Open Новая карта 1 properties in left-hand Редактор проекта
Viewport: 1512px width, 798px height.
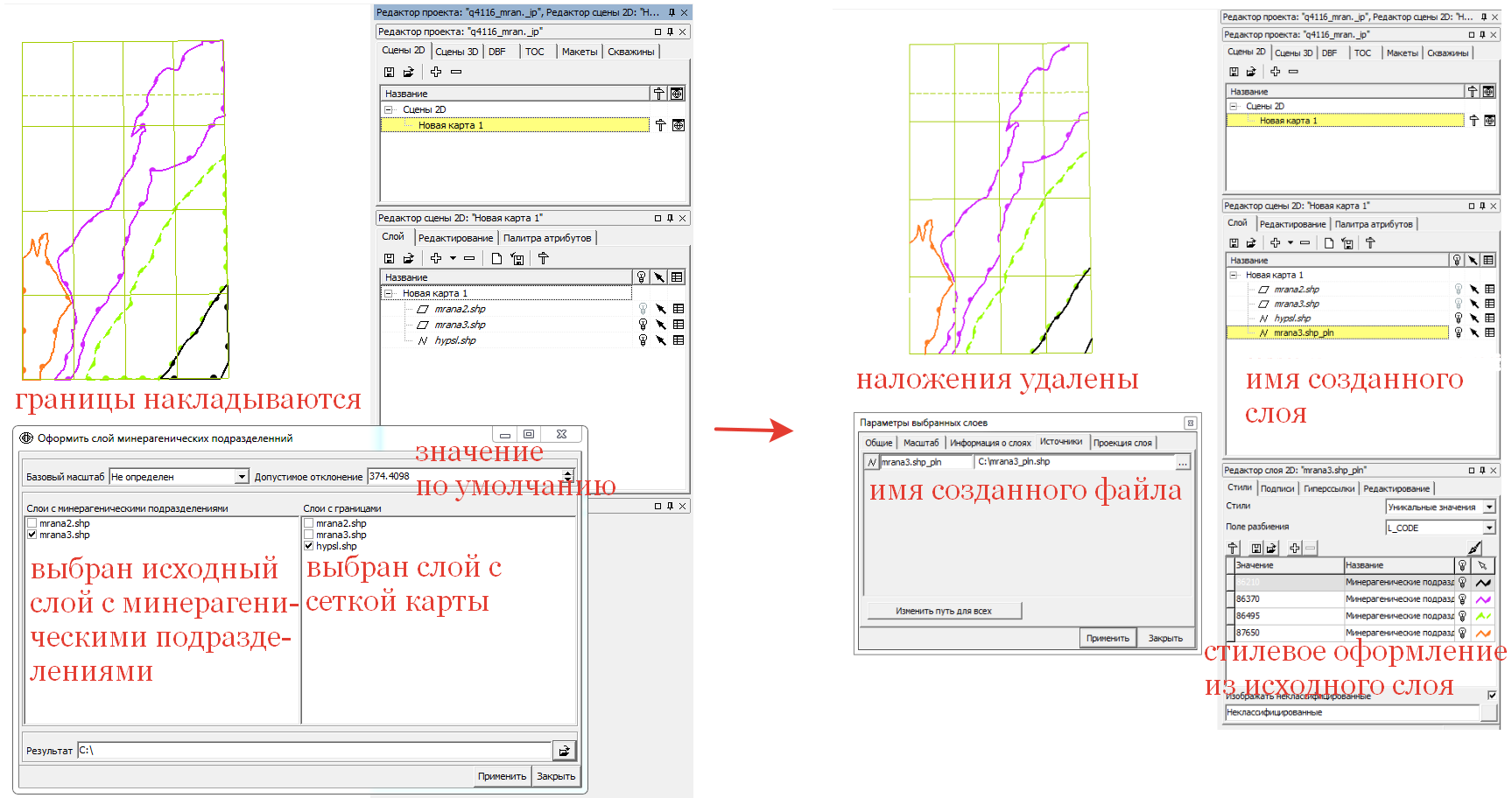[x=661, y=125]
